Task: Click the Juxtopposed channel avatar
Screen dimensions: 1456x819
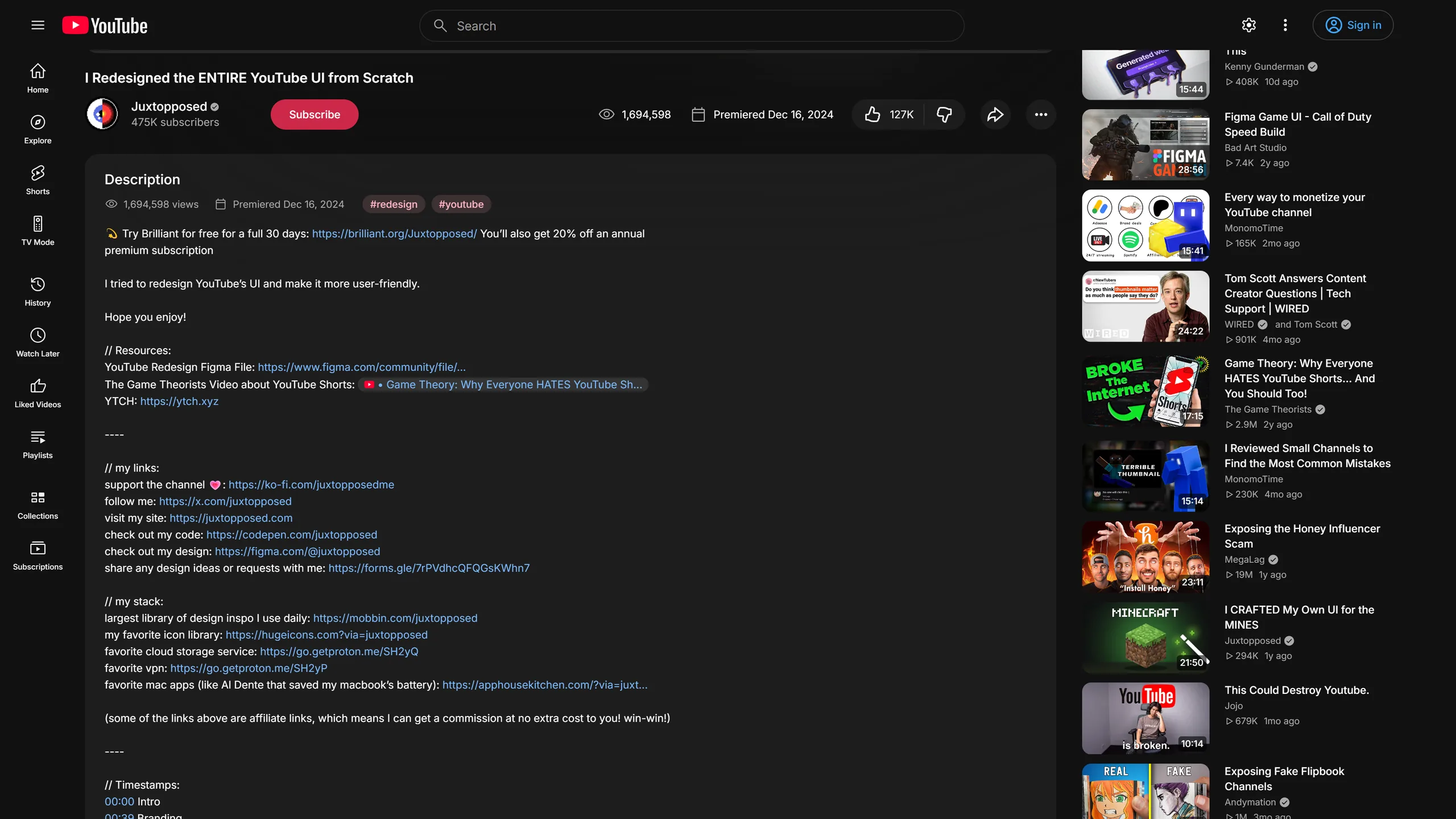Action: tap(102, 114)
